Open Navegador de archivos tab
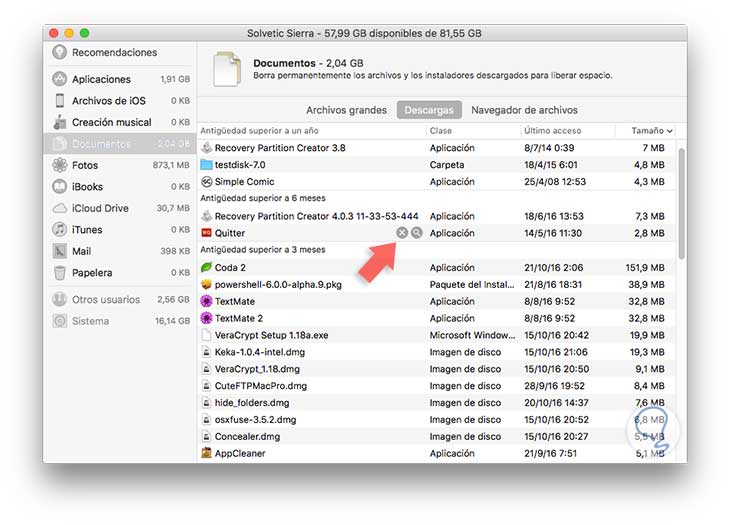Image resolution: width=730 pixels, height=525 pixels. click(524, 110)
